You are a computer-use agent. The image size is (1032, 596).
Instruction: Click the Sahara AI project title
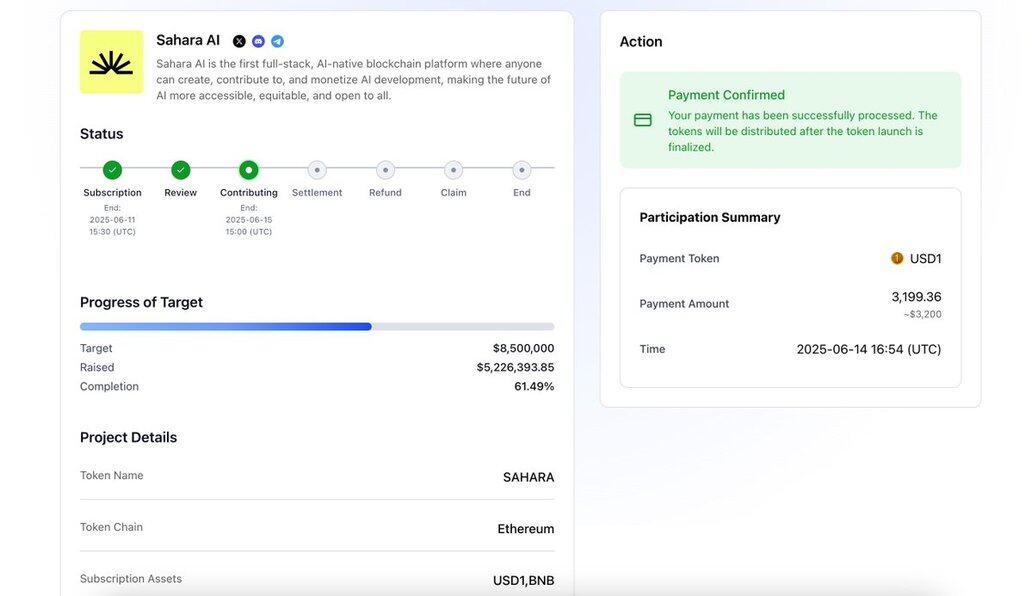coord(188,40)
